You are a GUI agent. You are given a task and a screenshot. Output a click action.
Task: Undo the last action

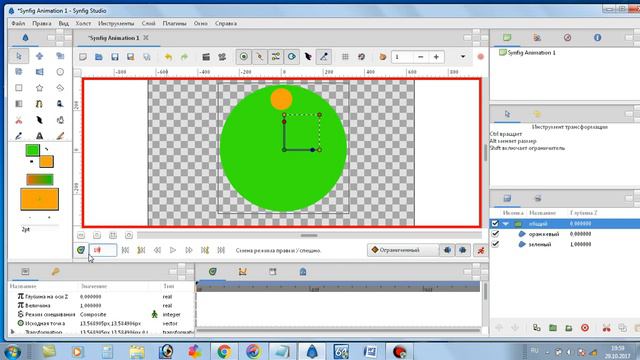tap(168, 57)
